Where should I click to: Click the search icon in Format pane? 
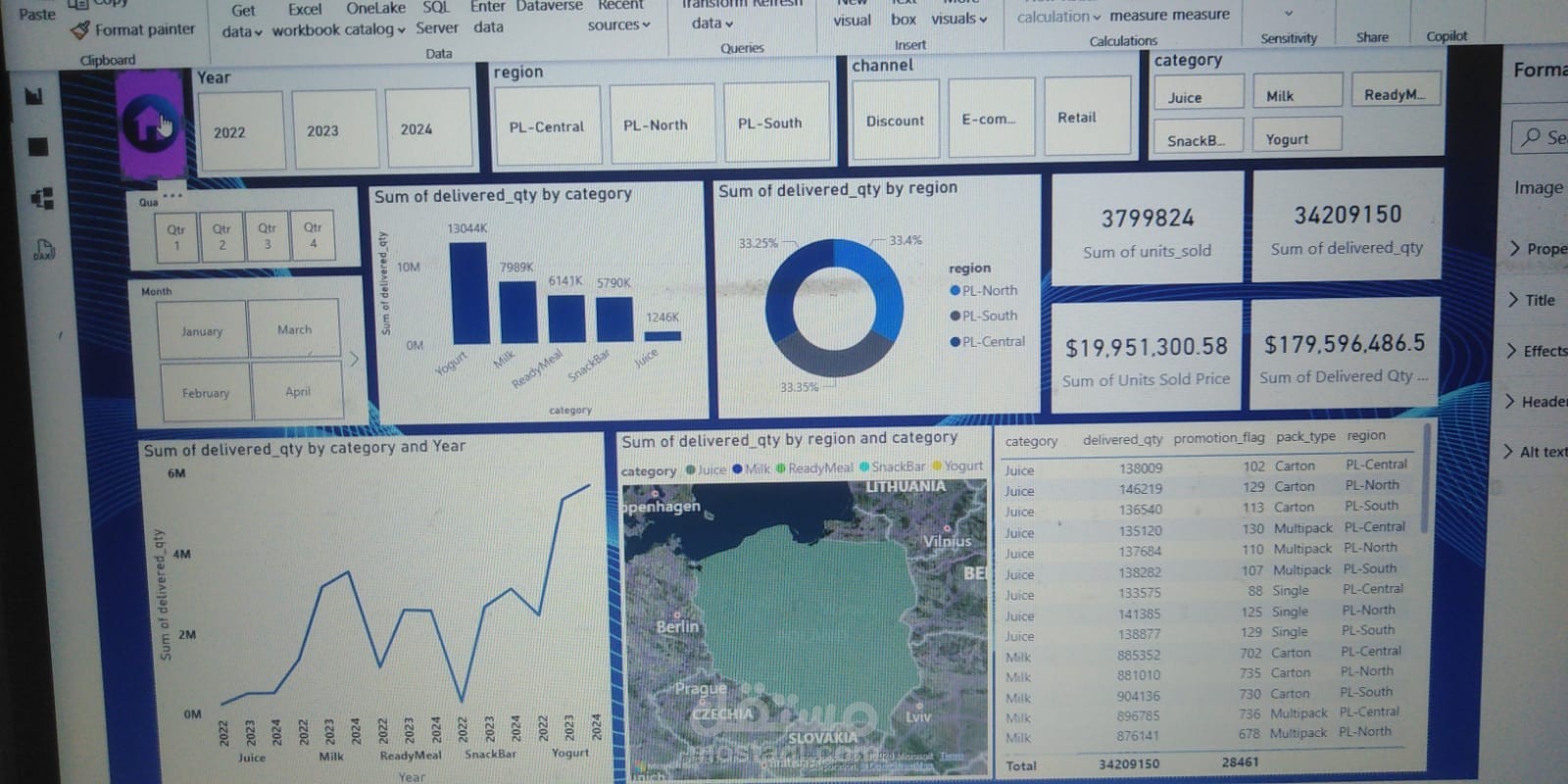[x=1532, y=137]
